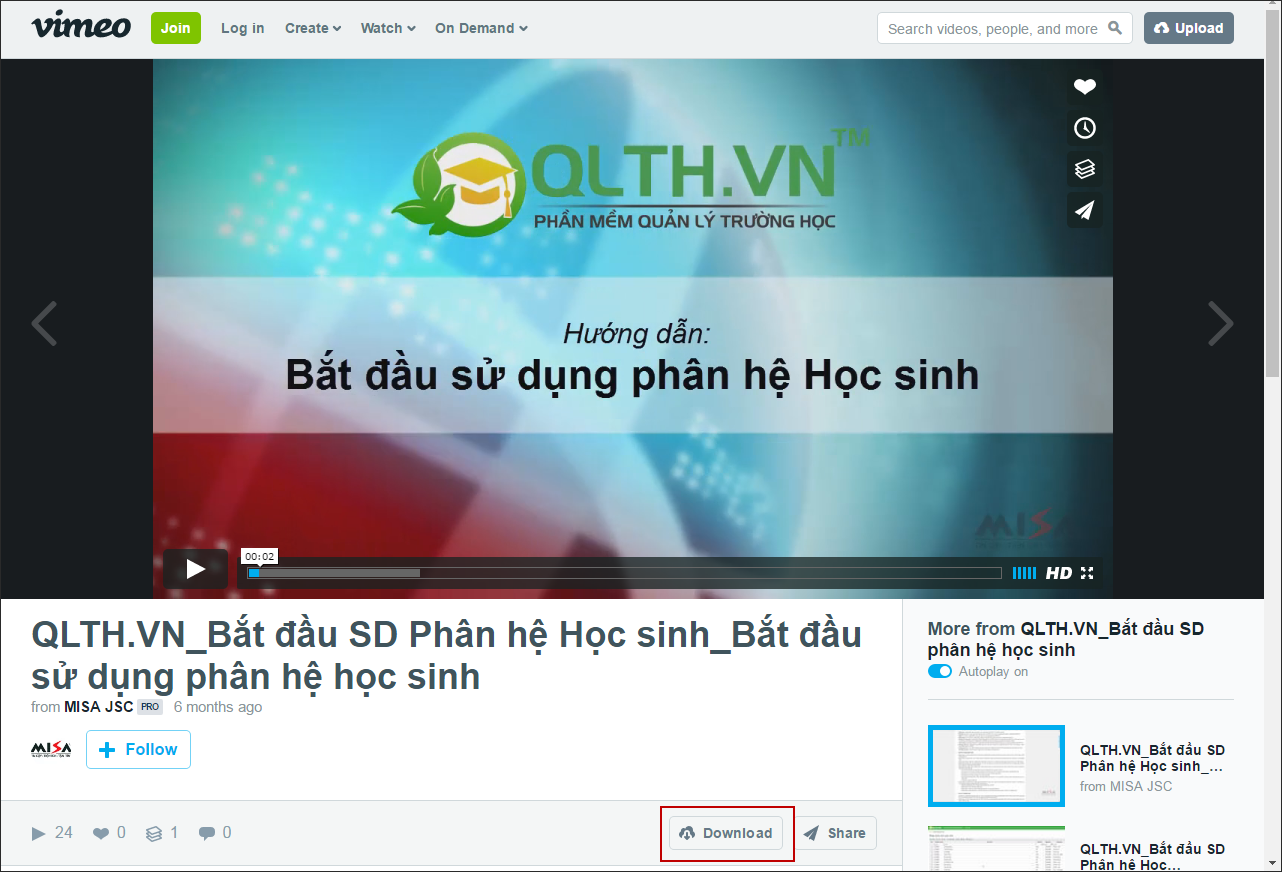
Task: Click the Log in menu item
Action: click(243, 28)
